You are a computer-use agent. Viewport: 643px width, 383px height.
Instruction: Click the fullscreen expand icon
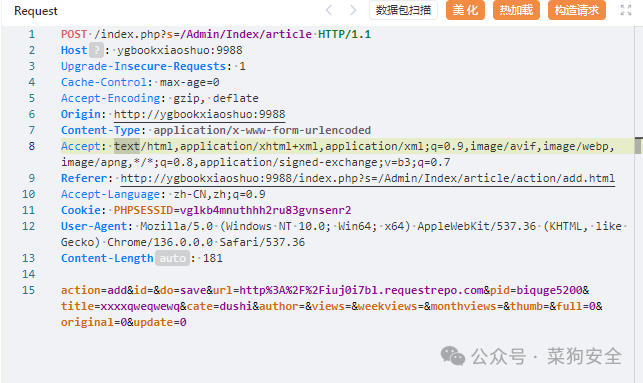pos(626,10)
